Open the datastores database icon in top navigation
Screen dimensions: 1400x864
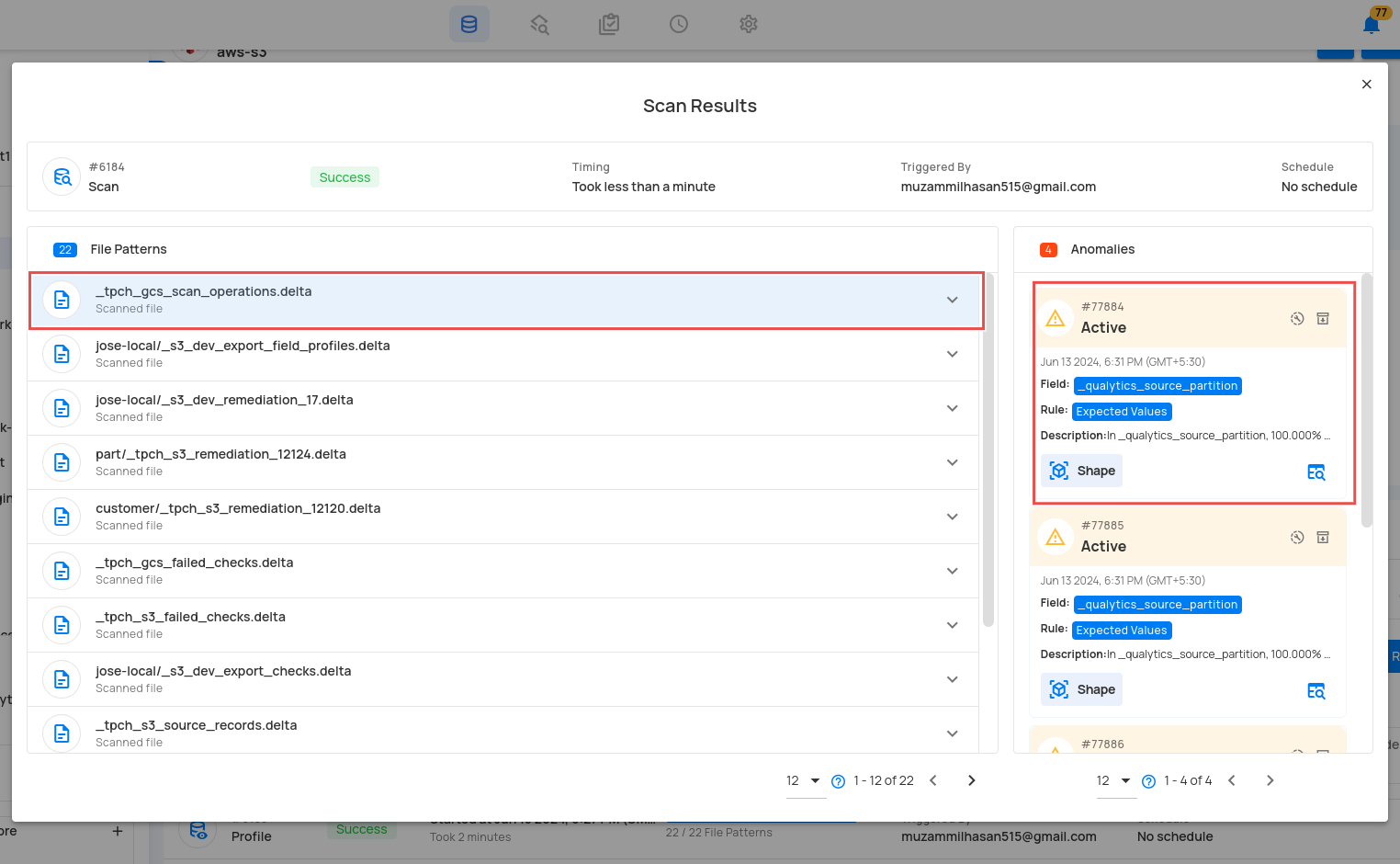pyautogui.click(x=469, y=24)
